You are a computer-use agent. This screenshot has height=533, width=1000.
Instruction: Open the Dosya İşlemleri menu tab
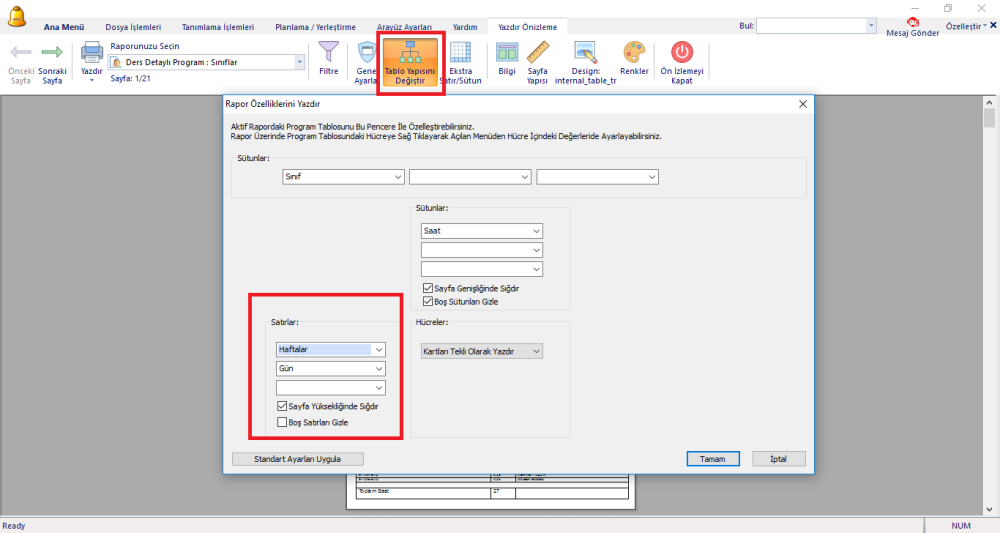(x=133, y=27)
